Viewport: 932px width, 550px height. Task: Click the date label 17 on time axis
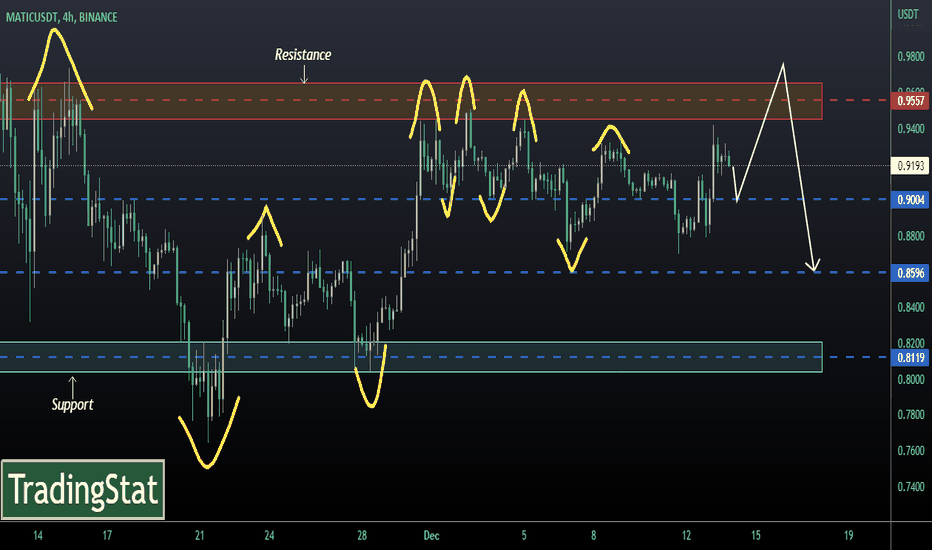tap(107, 536)
